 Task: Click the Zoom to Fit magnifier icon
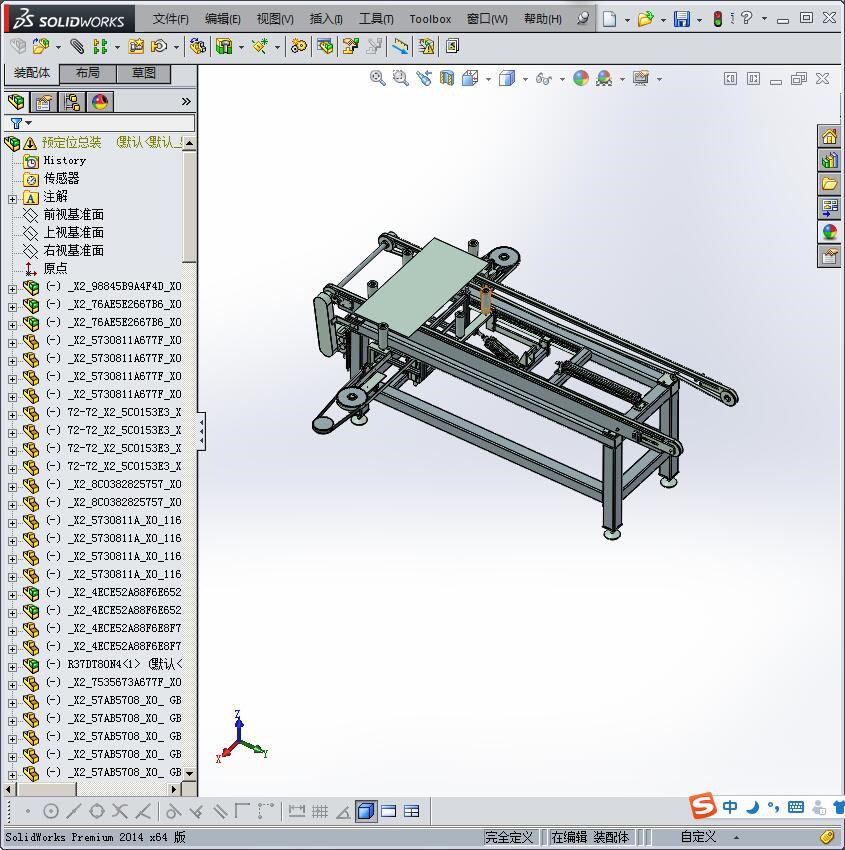coord(377,79)
